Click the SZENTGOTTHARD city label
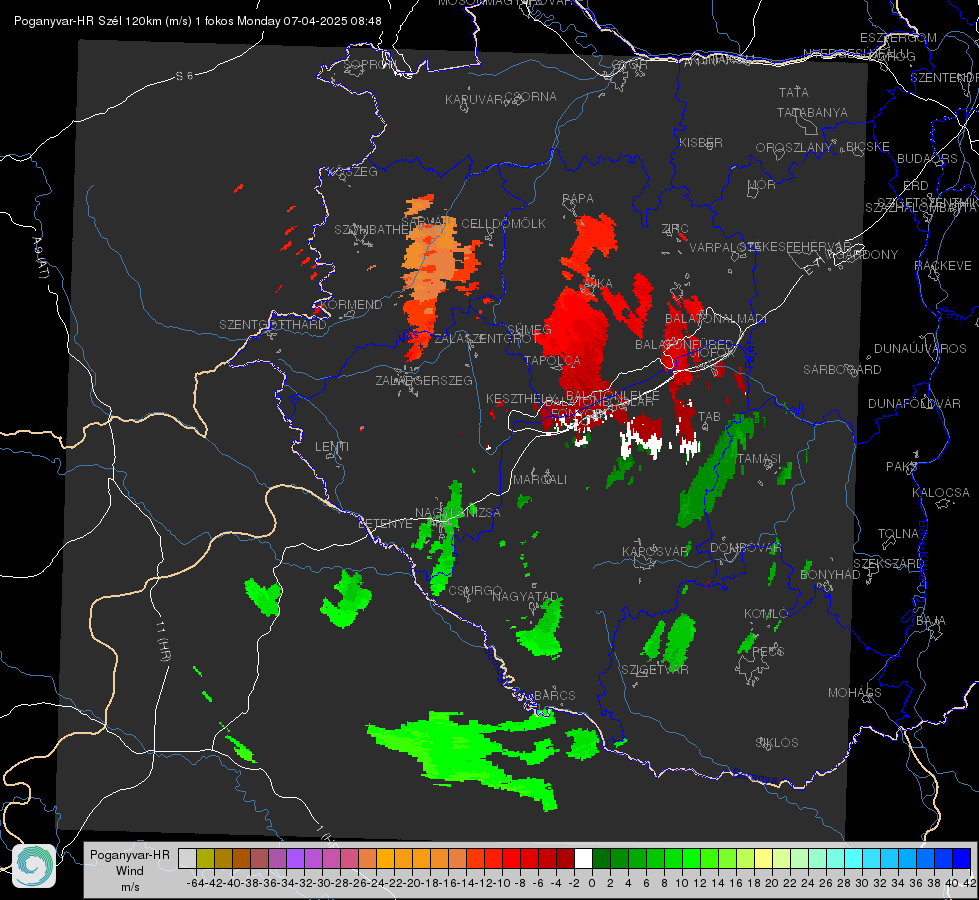The image size is (979, 900). tap(273, 324)
